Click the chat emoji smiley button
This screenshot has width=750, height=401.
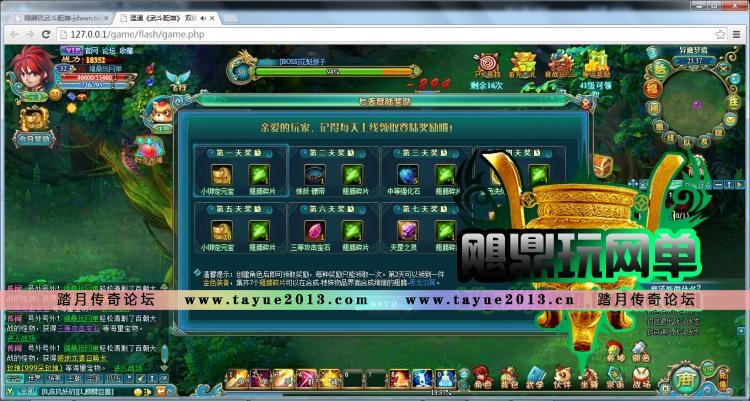tap(138, 392)
